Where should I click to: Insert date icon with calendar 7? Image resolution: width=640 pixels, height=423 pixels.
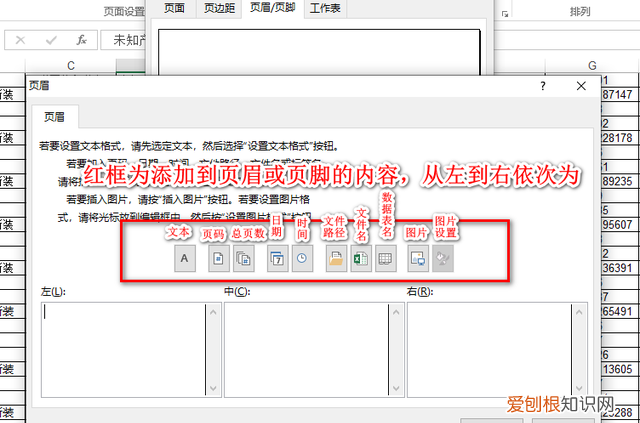click(278, 258)
